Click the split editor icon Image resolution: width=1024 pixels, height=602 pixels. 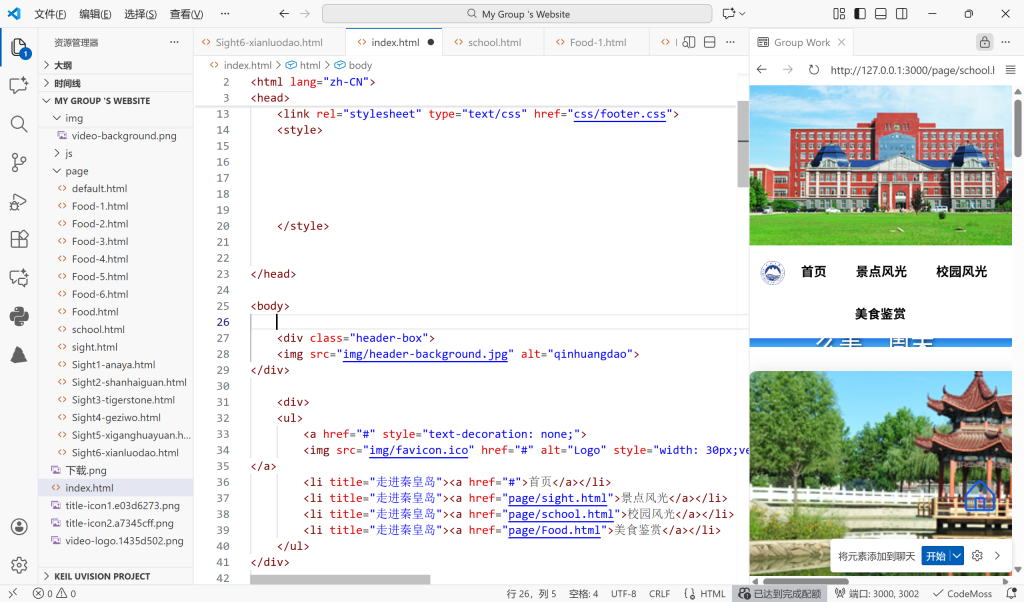pyautogui.click(x=709, y=43)
